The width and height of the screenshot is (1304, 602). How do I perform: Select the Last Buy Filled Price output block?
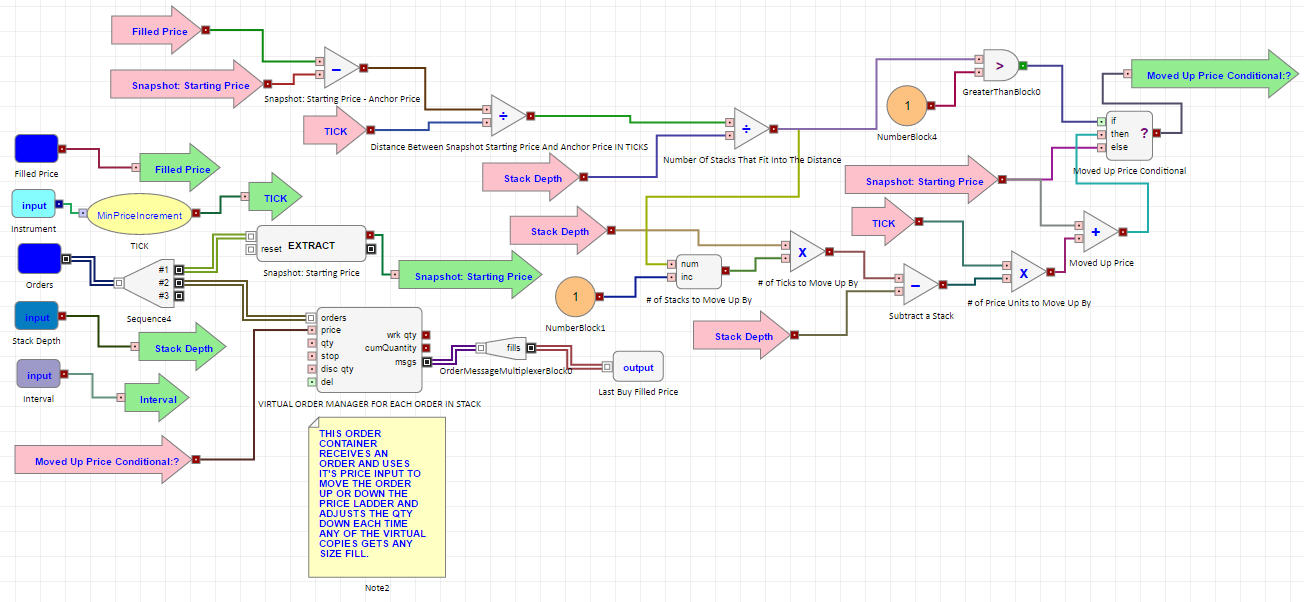coord(638,367)
